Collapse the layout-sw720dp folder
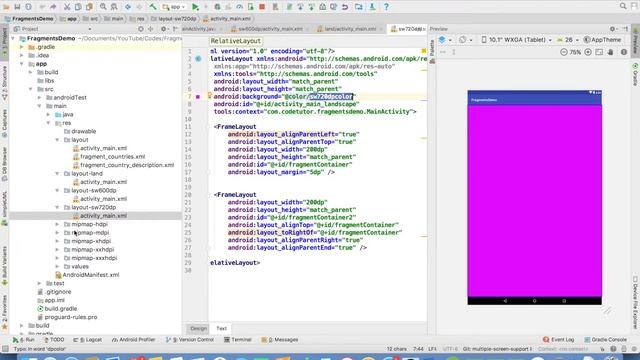 coord(57,207)
